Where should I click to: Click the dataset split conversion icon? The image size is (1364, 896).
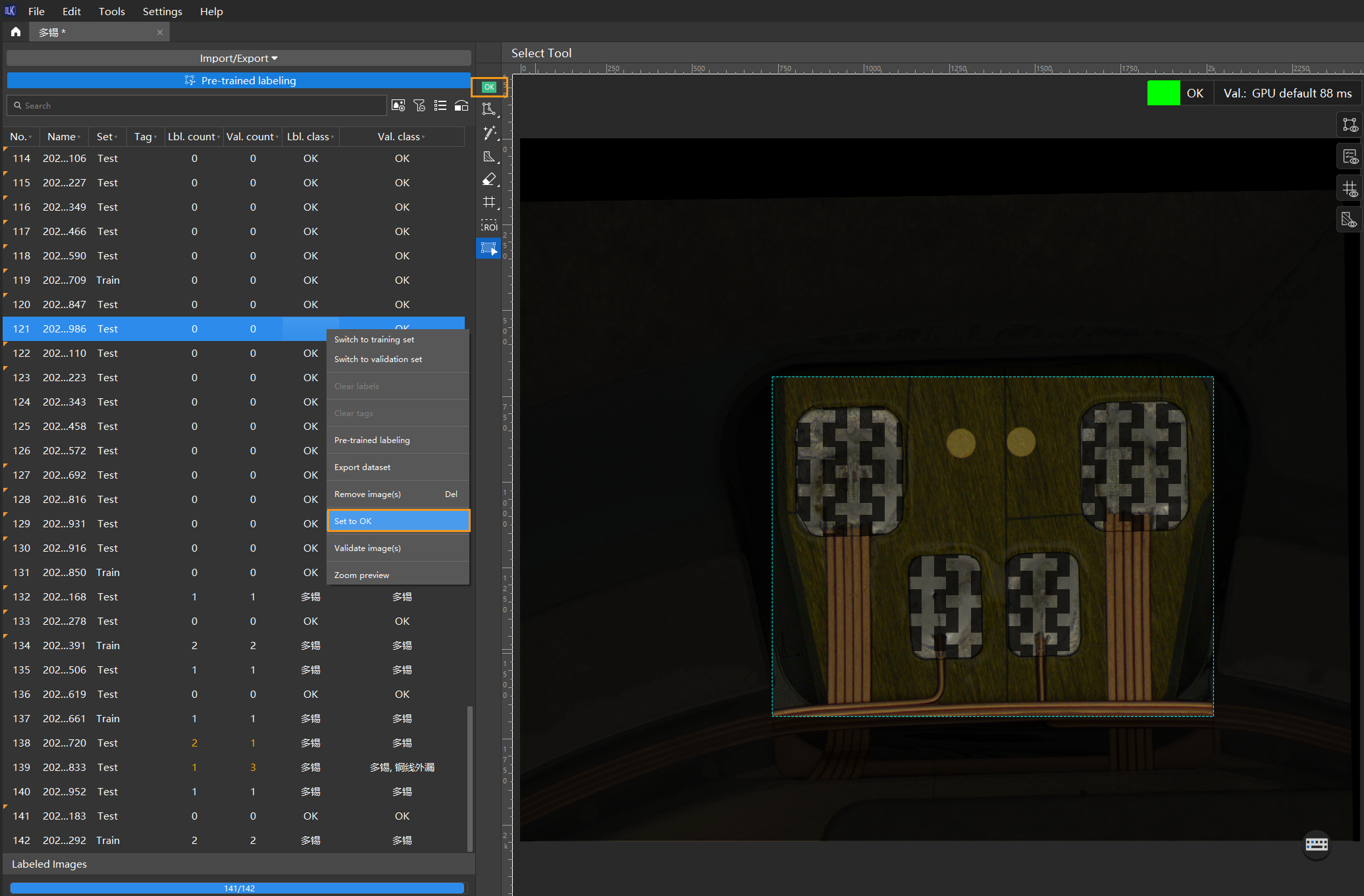(461, 105)
